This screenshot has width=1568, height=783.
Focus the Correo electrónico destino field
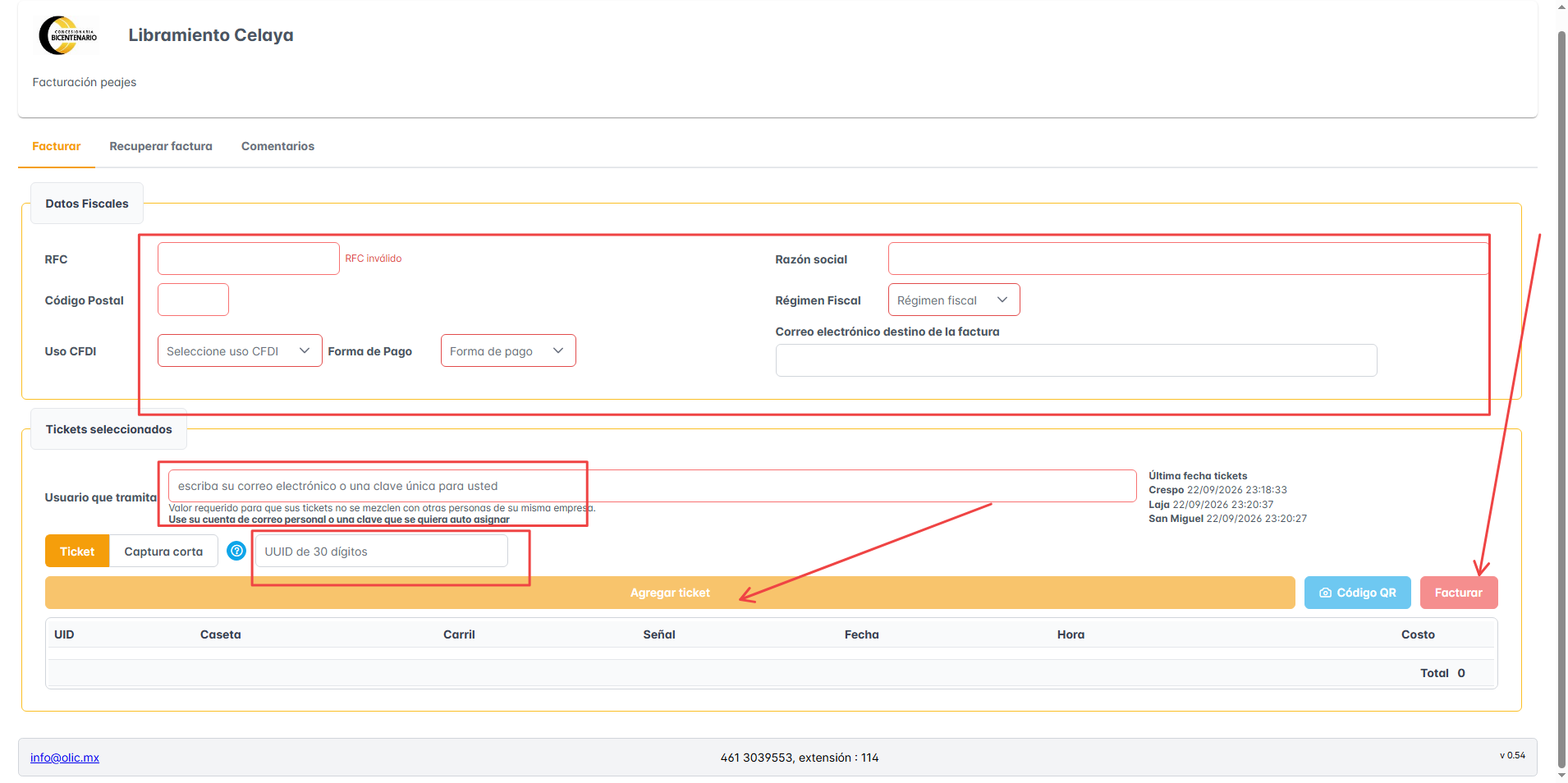pos(1076,360)
